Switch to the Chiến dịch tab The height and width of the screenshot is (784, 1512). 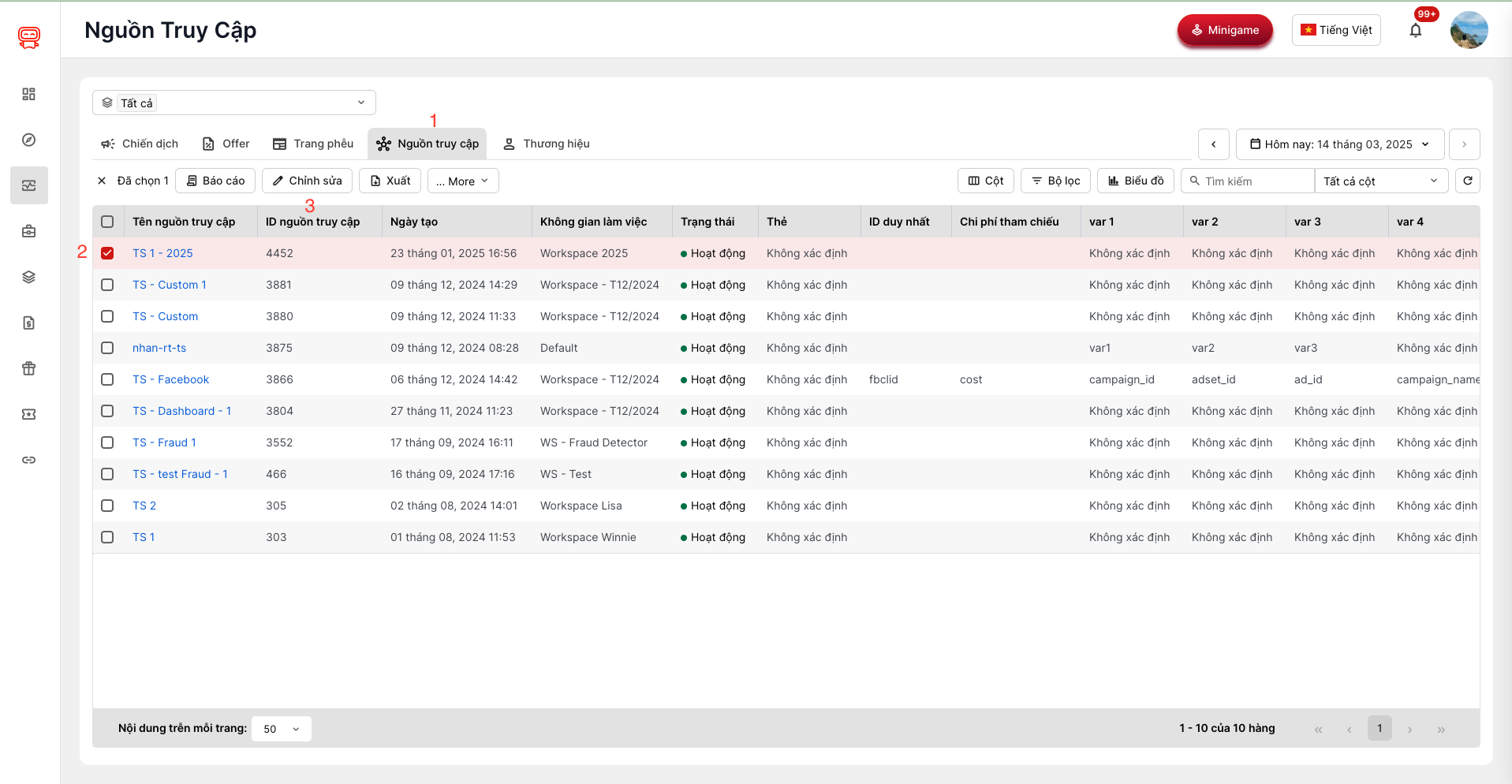(x=140, y=144)
